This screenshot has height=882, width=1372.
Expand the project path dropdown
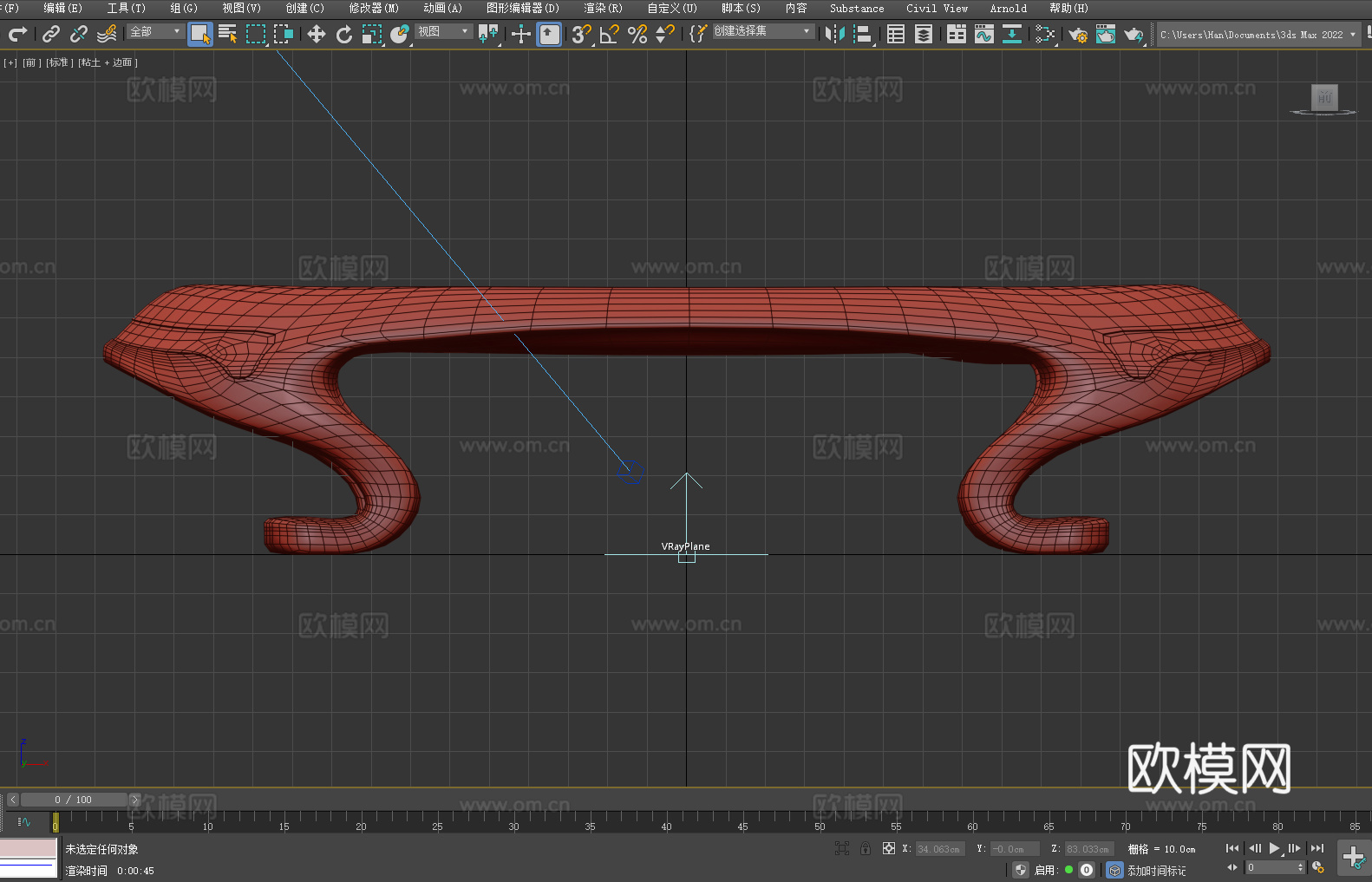pyautogui.click(x=1352, y=35)
